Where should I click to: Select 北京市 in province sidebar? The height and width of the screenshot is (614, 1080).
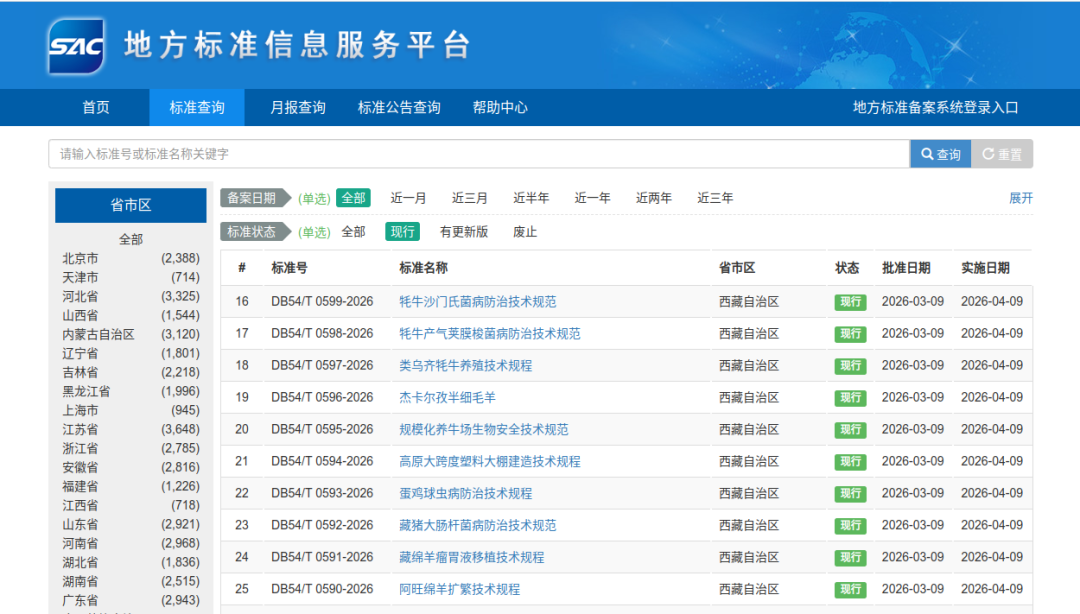tap(80, 258)
